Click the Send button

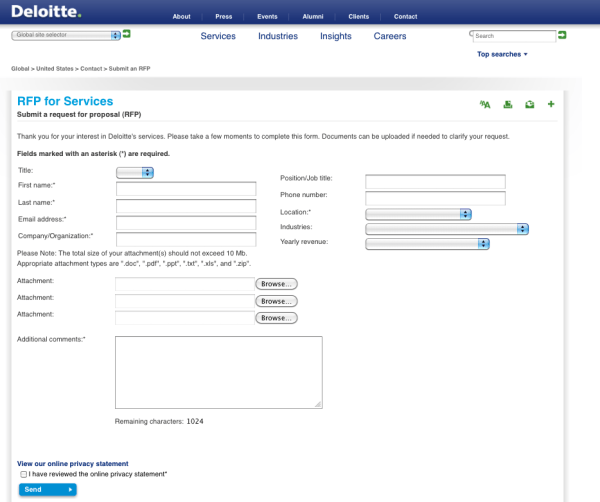coord(47,490)
